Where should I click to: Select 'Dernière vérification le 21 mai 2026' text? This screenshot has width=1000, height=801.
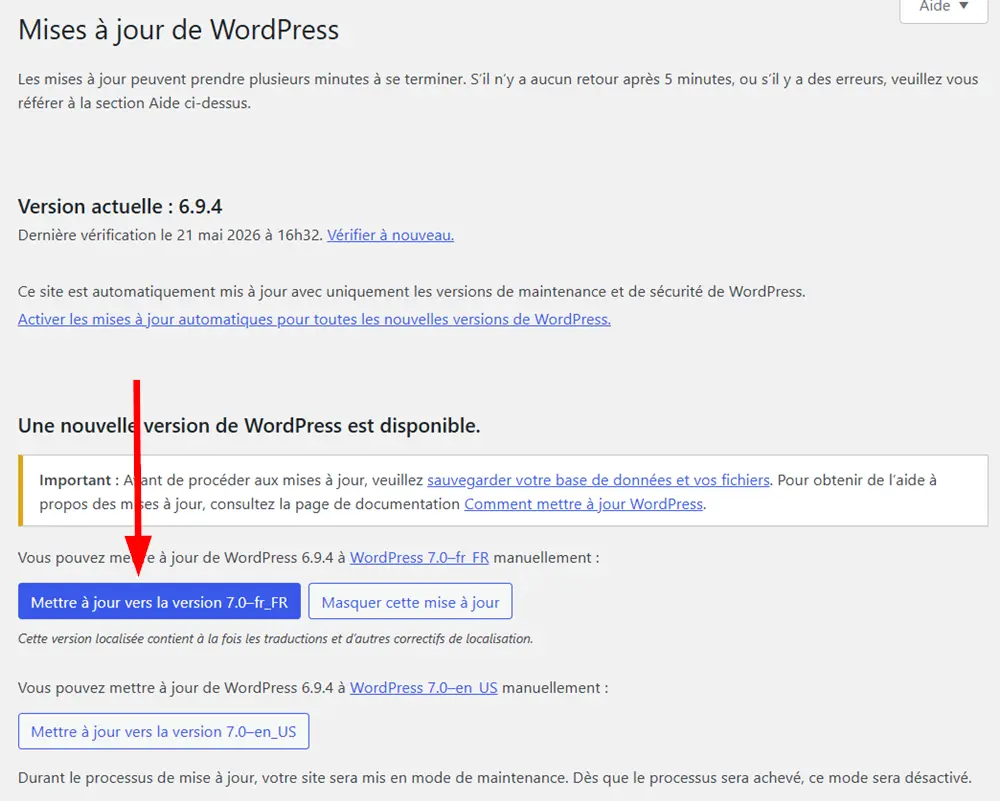(139, 235)
